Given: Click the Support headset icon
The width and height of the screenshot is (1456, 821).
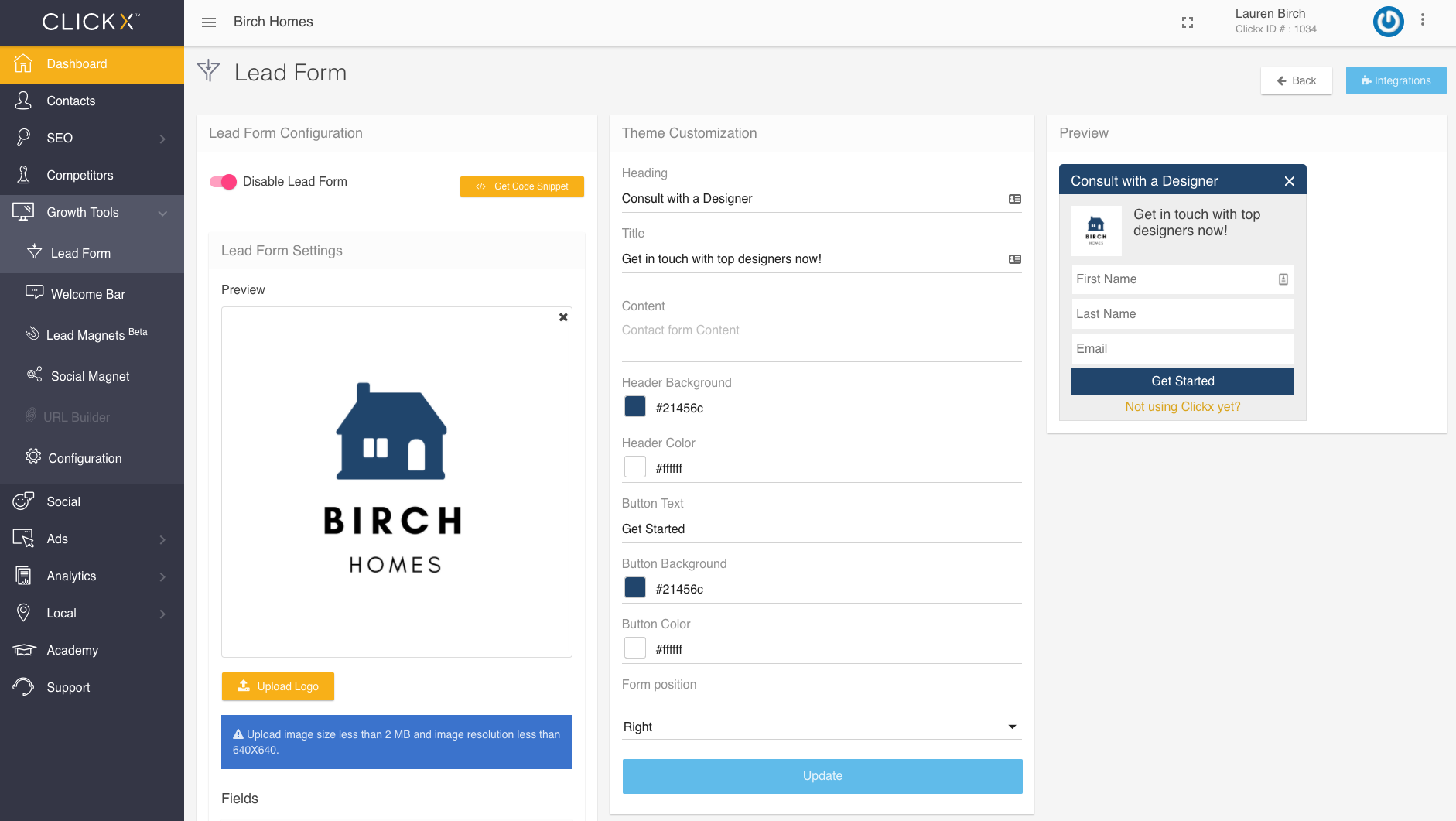Looking at the screenshot, I should coord(23,687).
